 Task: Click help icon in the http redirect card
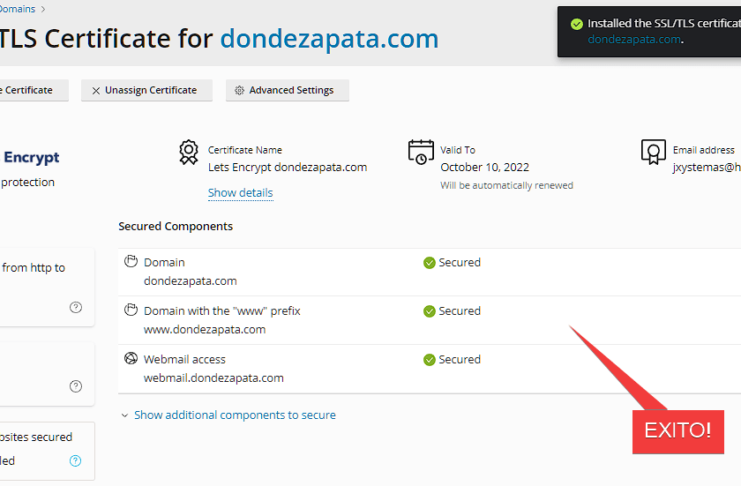coord(76,307)
